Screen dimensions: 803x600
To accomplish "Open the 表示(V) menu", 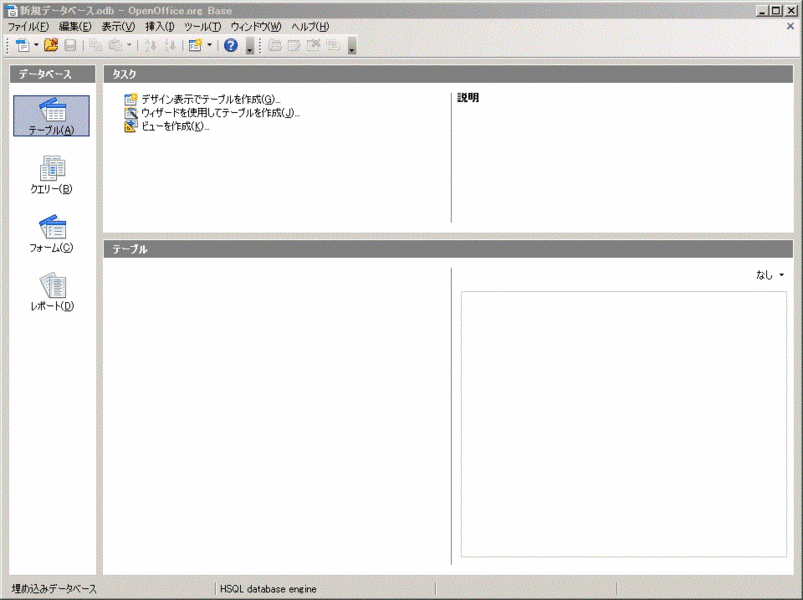I will (x=118, y=27).
